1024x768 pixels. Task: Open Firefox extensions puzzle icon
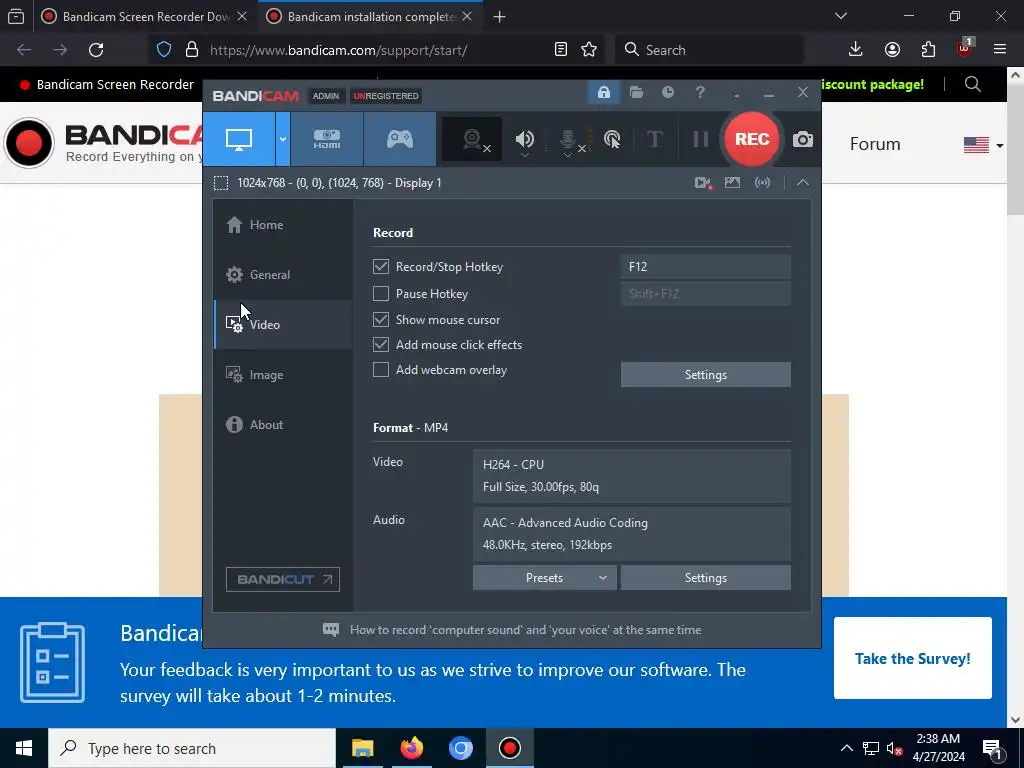click(x=928, y=50)
